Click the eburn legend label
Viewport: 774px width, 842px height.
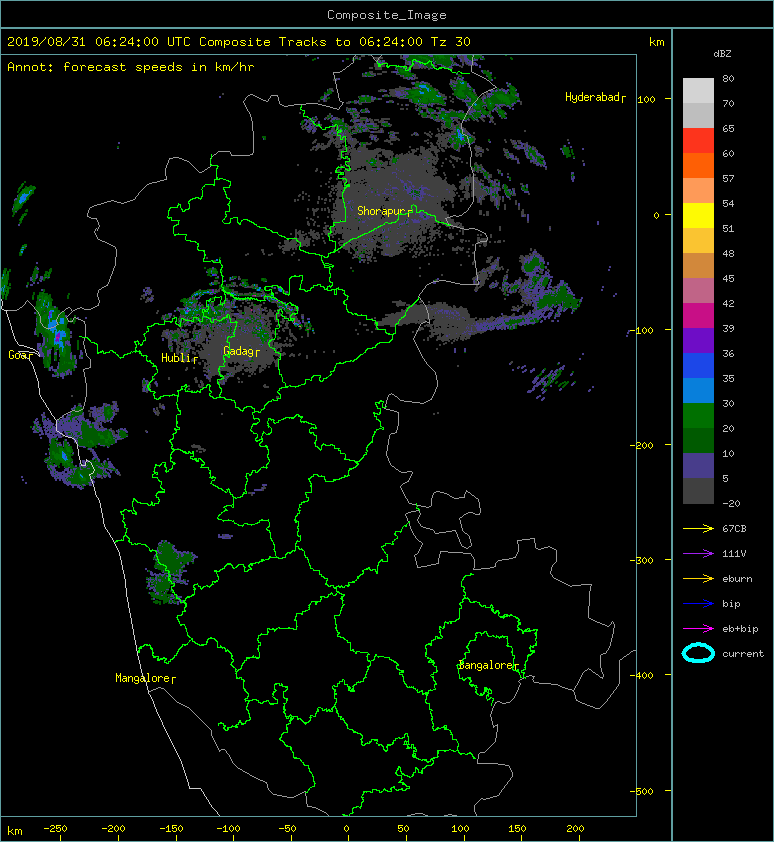[x=737, y=578]
